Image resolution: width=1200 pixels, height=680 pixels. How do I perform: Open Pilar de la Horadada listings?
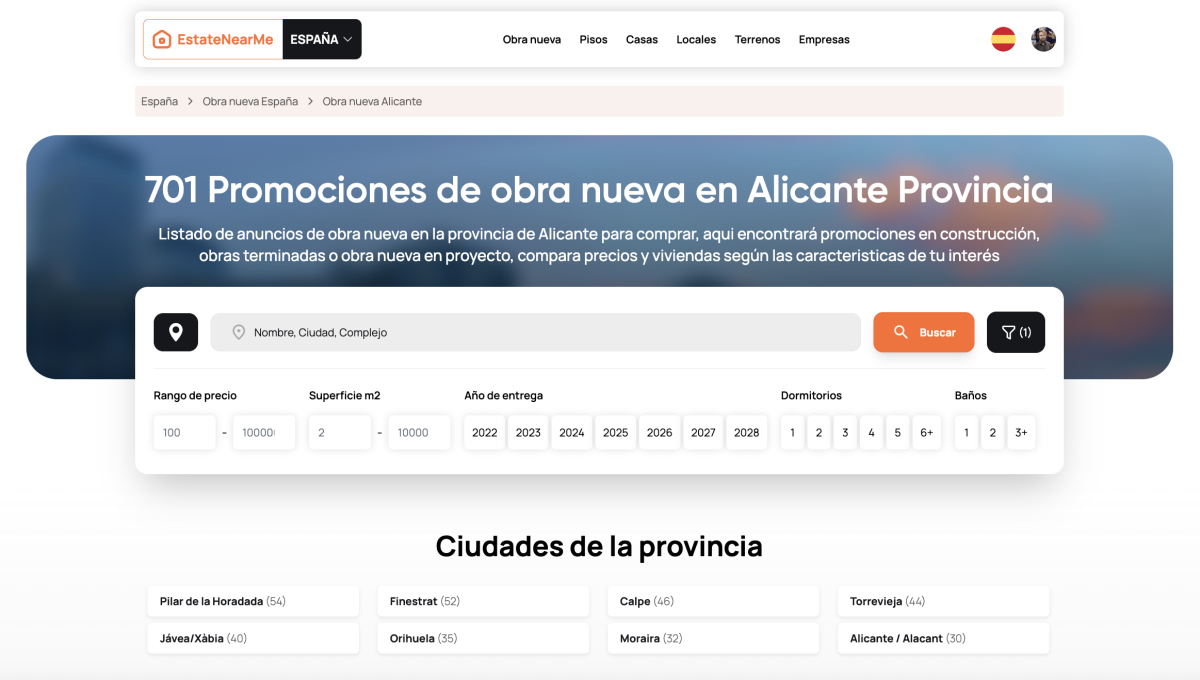click(252, 601)
